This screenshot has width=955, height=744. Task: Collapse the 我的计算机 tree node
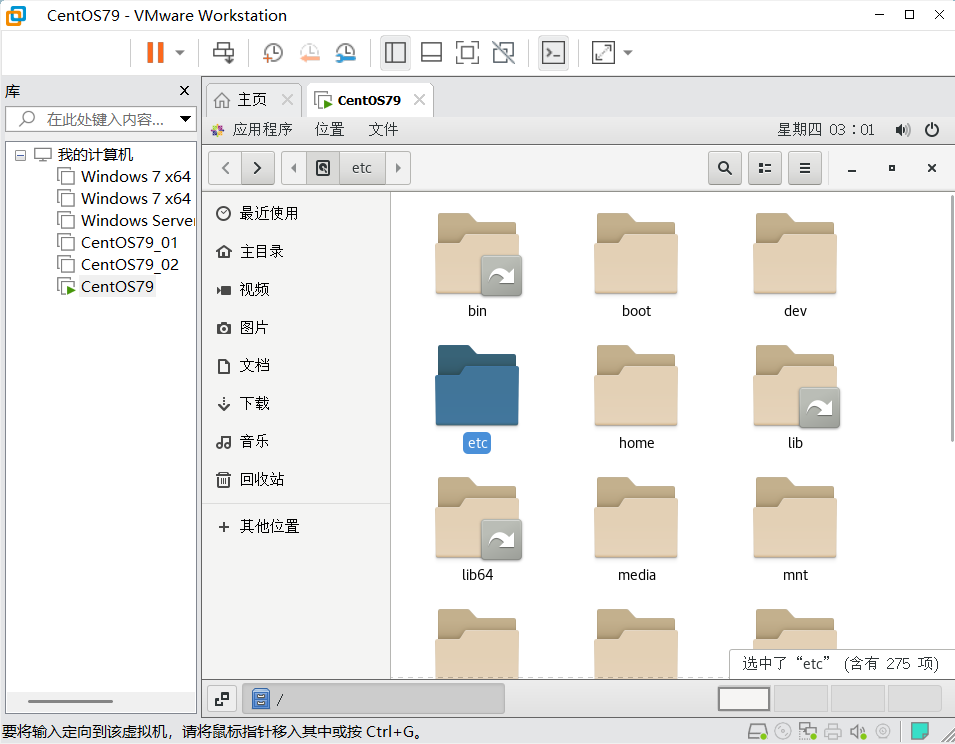[x=20, y=155]
